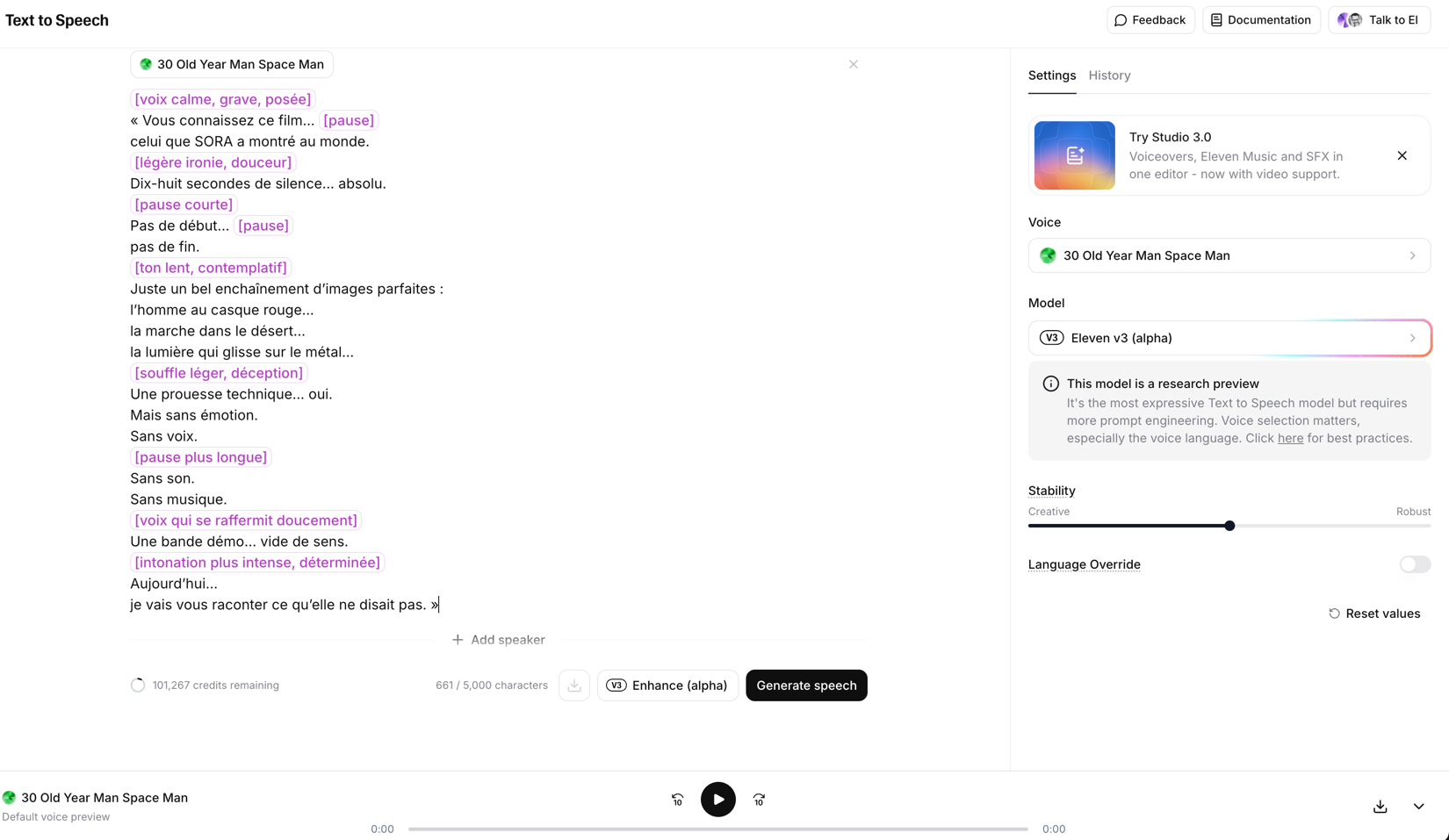The height and width of the screenshot is (840, 1449).
Task: Play the voice preview audio
Action: (717, 800)
